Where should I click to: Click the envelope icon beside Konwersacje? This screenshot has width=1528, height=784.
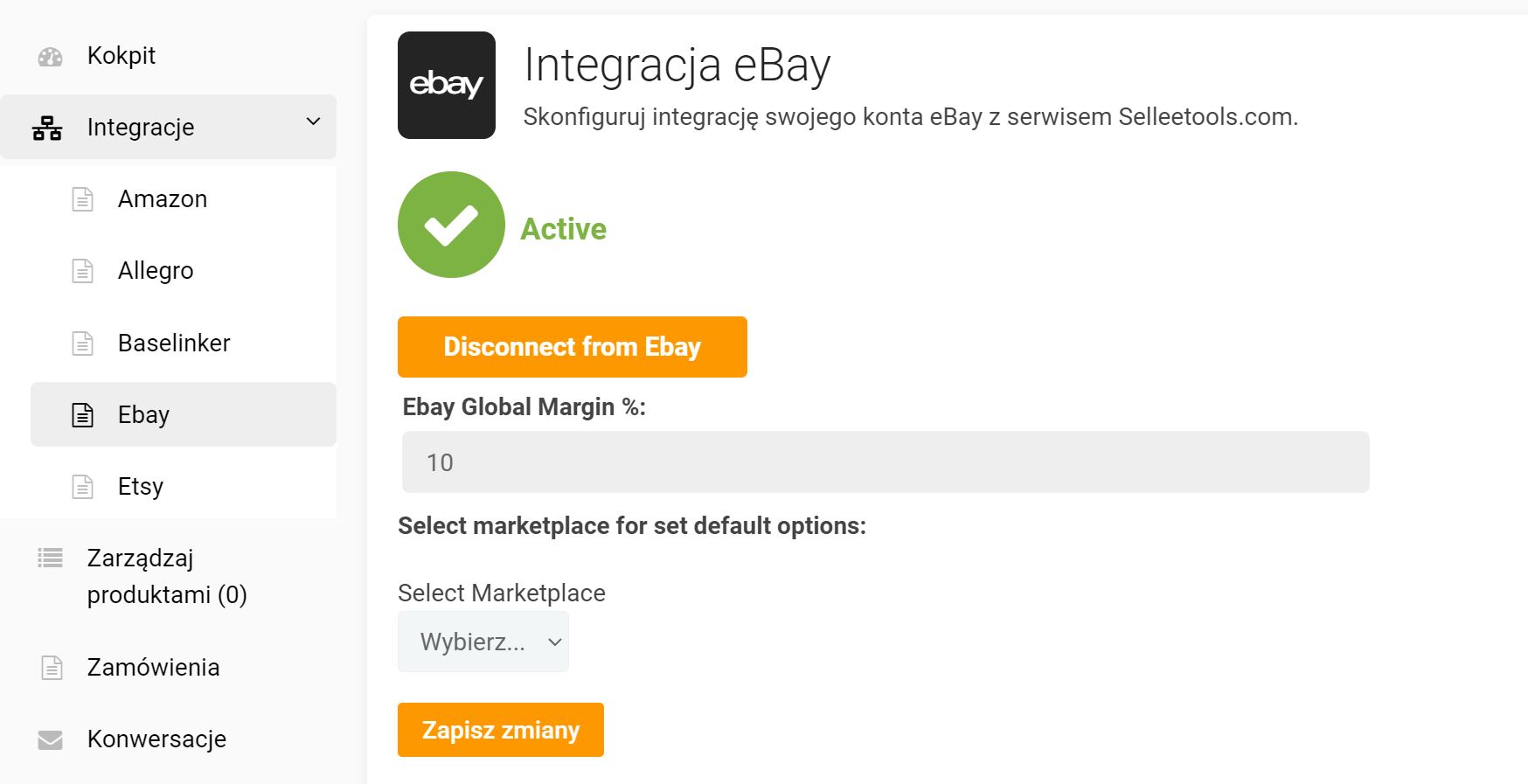tap(50, 740)
